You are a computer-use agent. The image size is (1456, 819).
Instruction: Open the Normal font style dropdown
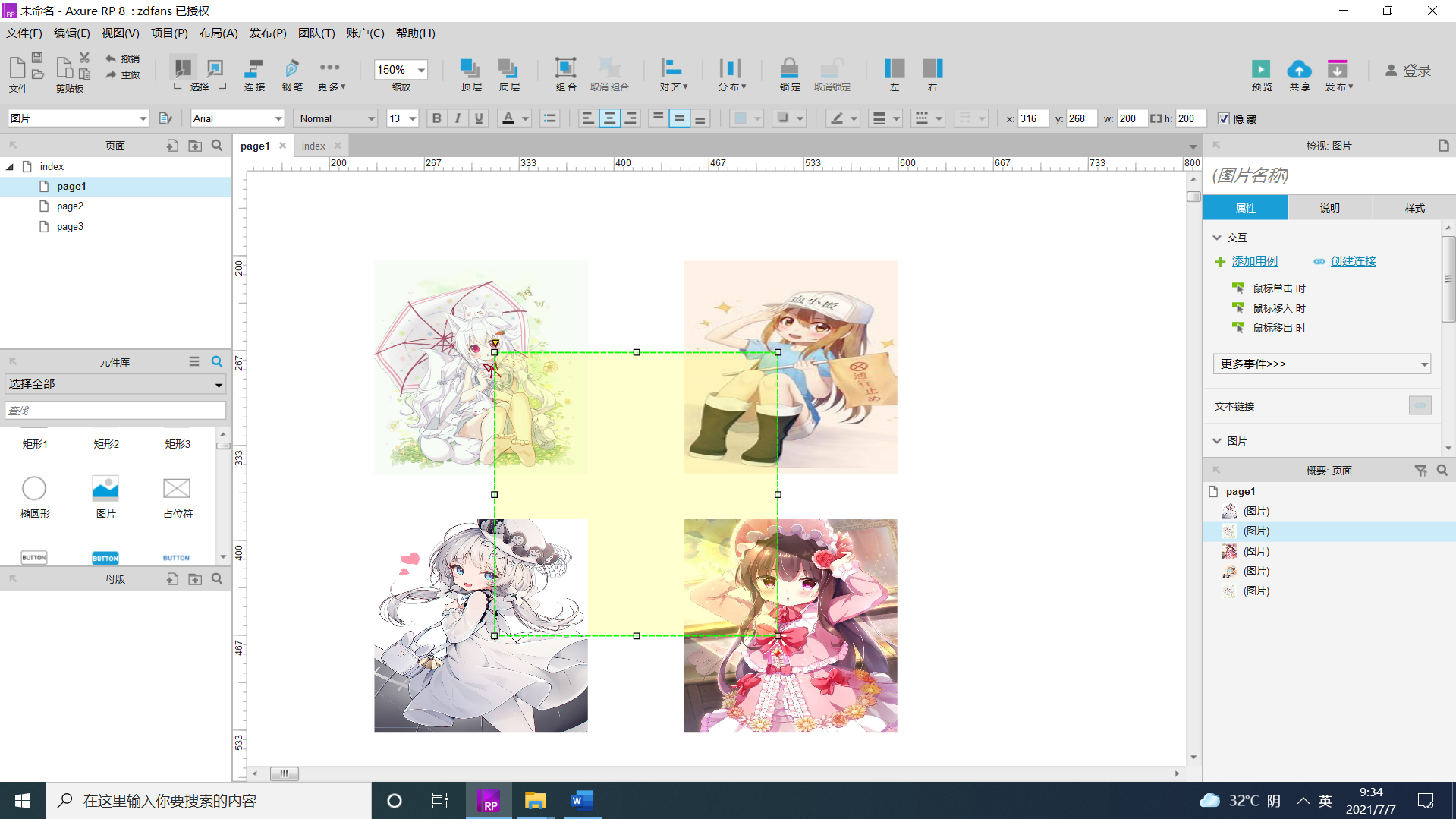tap(371, 118)
